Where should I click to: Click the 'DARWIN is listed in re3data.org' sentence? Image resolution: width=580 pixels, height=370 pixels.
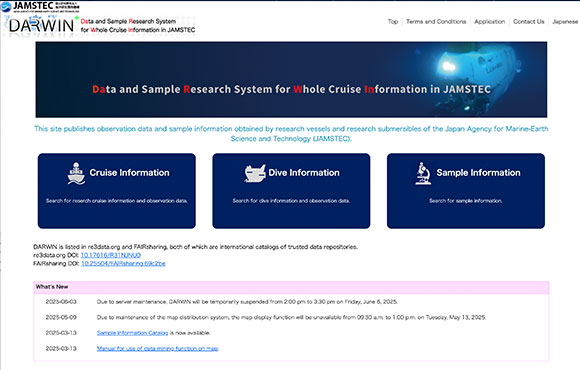pyautogui.click(x=195, y=247)
